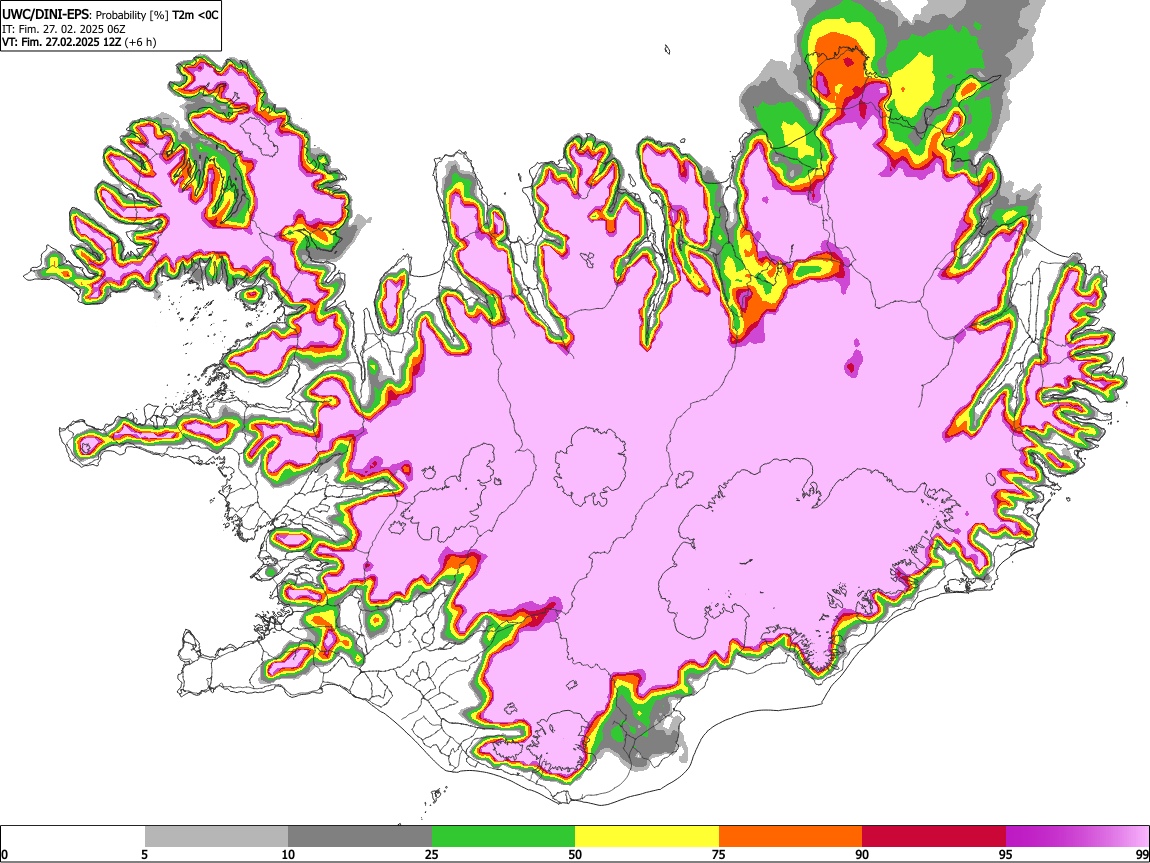This screenshot has height=863, width=1150.
Task: Click the 'VT: Fim. 27.02.2025 12Z' line
Action: click(x=62, y=42)
